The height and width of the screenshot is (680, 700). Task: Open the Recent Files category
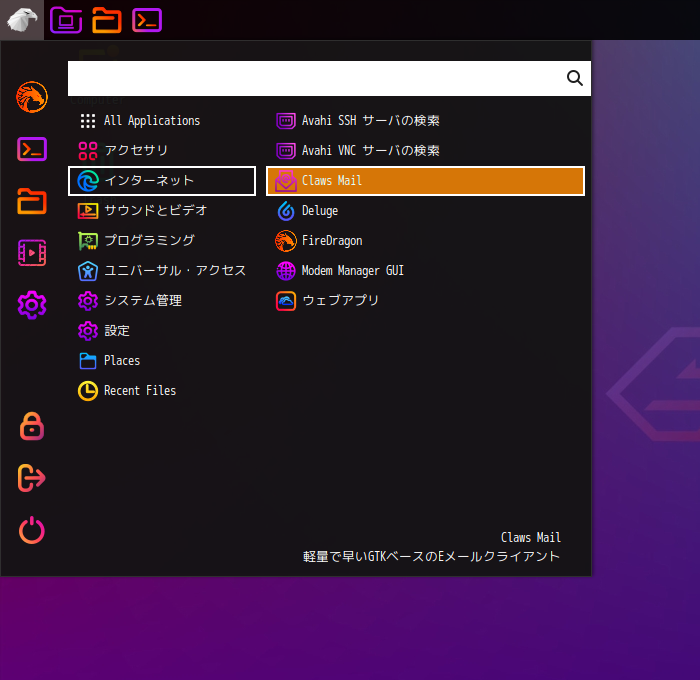162,391
